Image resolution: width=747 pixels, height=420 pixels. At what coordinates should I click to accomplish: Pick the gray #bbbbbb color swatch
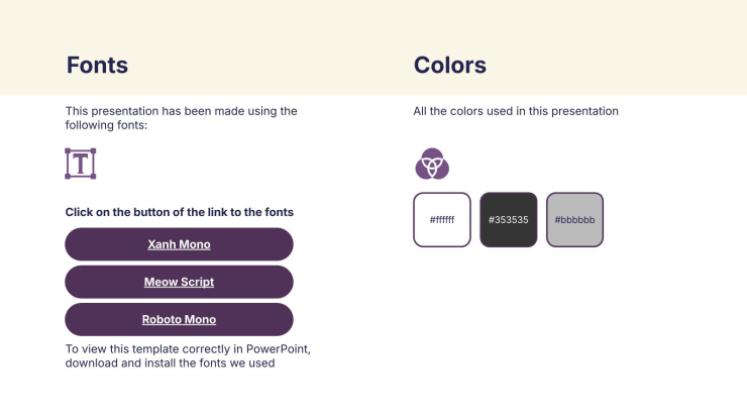point(574,219)
